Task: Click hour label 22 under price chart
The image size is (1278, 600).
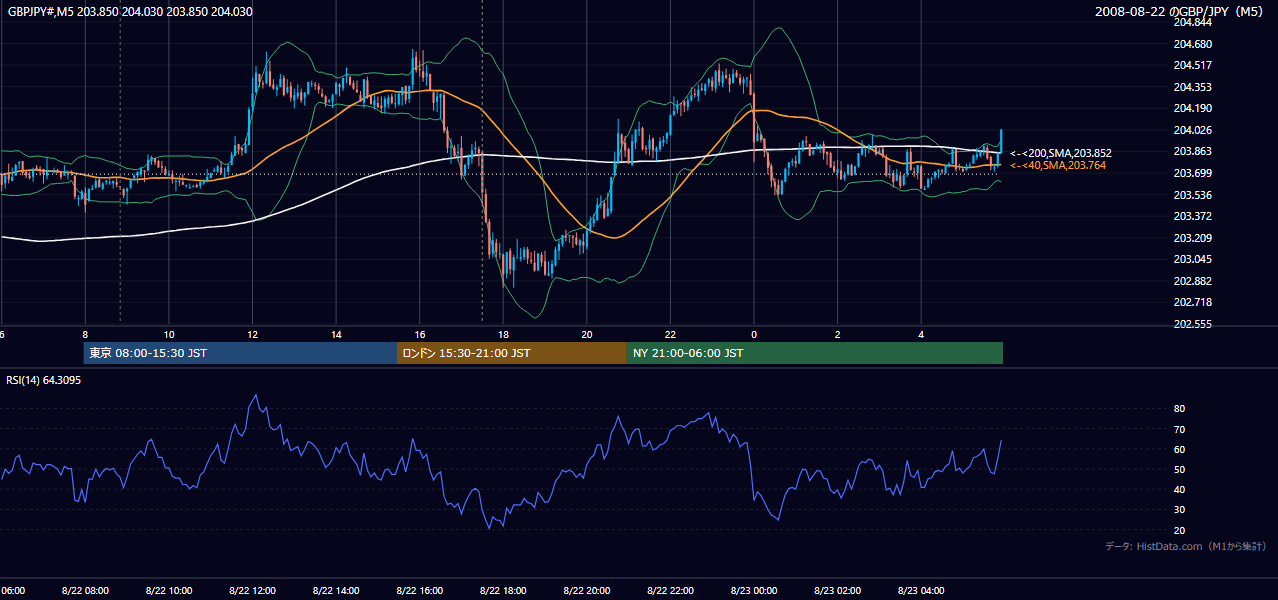Action: point(671,335)
